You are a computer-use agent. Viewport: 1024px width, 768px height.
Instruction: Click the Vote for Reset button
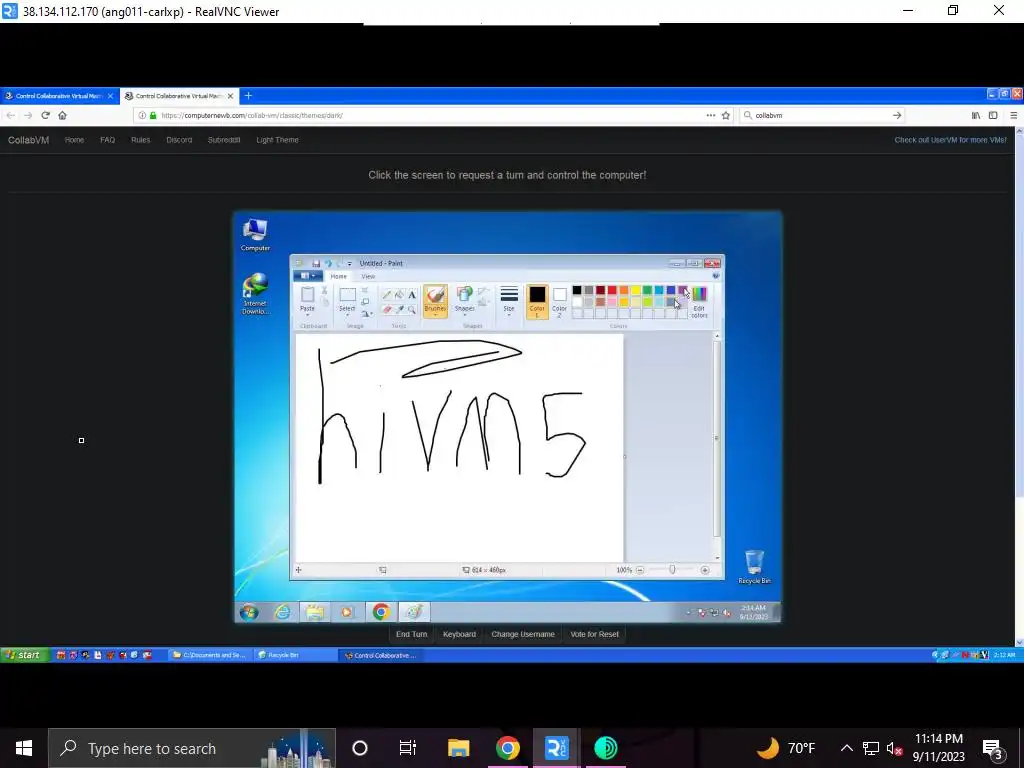tap(594, 634)
